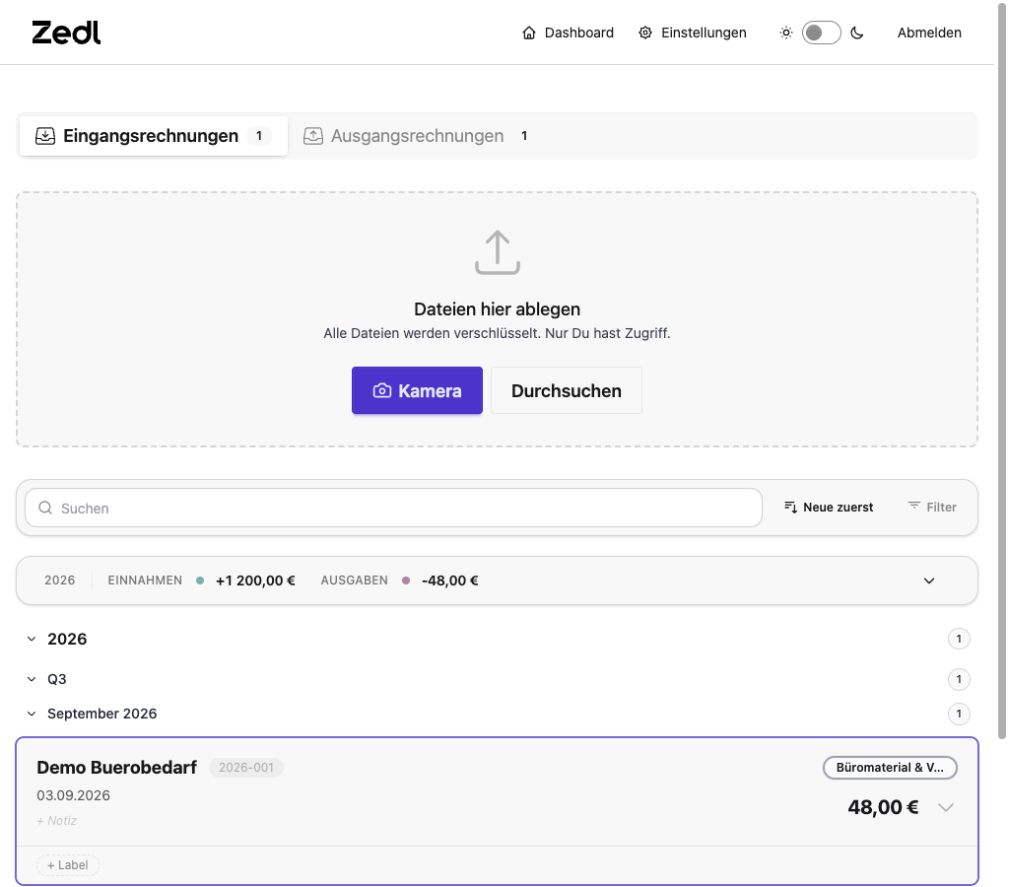Click the count badge of Q3 row

[x=959, y=679]
